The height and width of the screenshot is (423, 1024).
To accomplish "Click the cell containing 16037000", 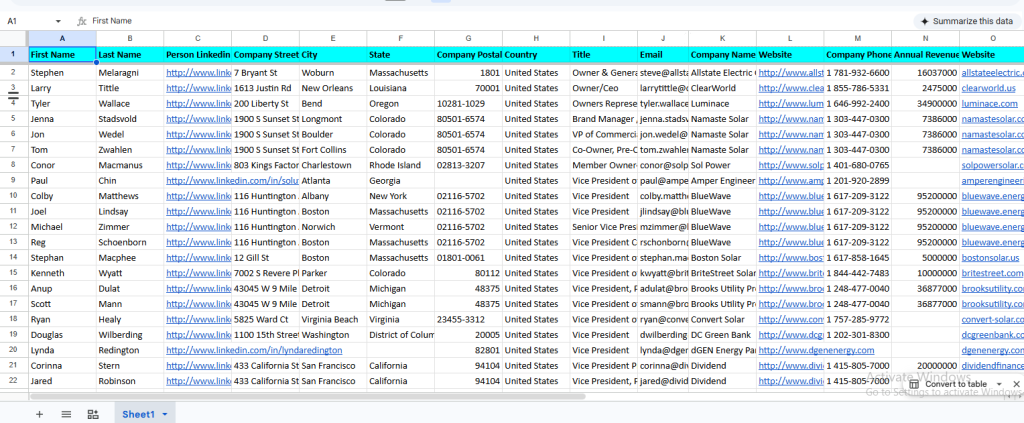I will [925, 72].
